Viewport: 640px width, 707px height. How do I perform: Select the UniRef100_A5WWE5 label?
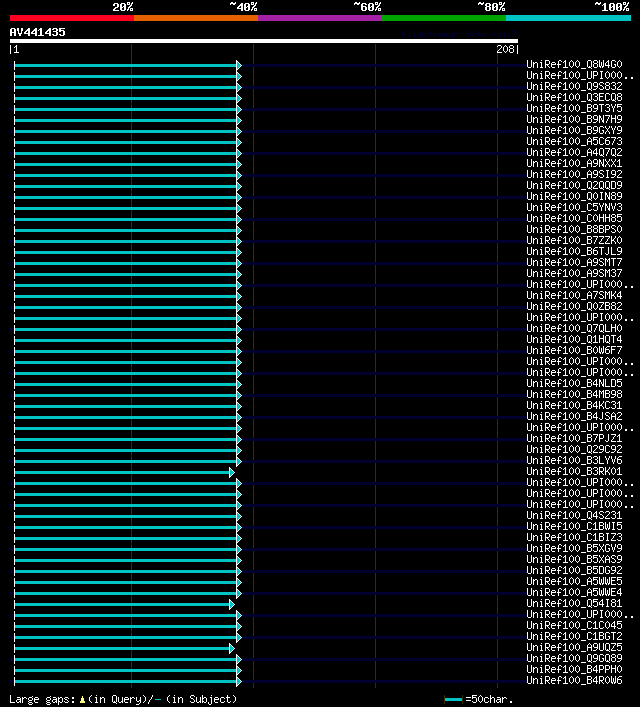tap(574, 581)
